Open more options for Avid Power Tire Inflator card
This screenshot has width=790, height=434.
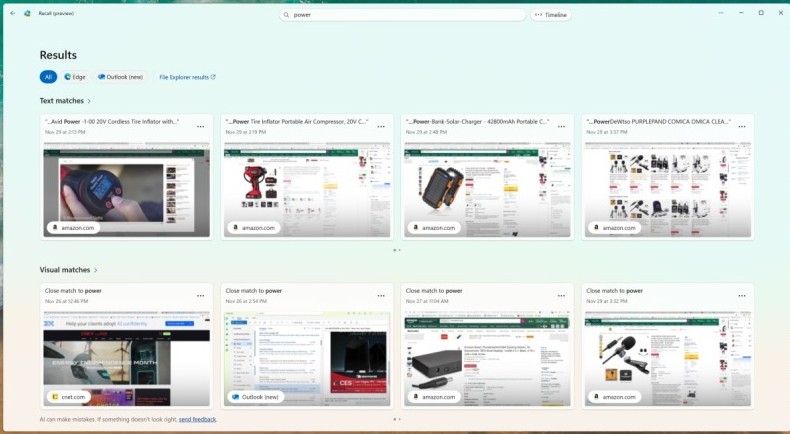[x=201, y=127]
